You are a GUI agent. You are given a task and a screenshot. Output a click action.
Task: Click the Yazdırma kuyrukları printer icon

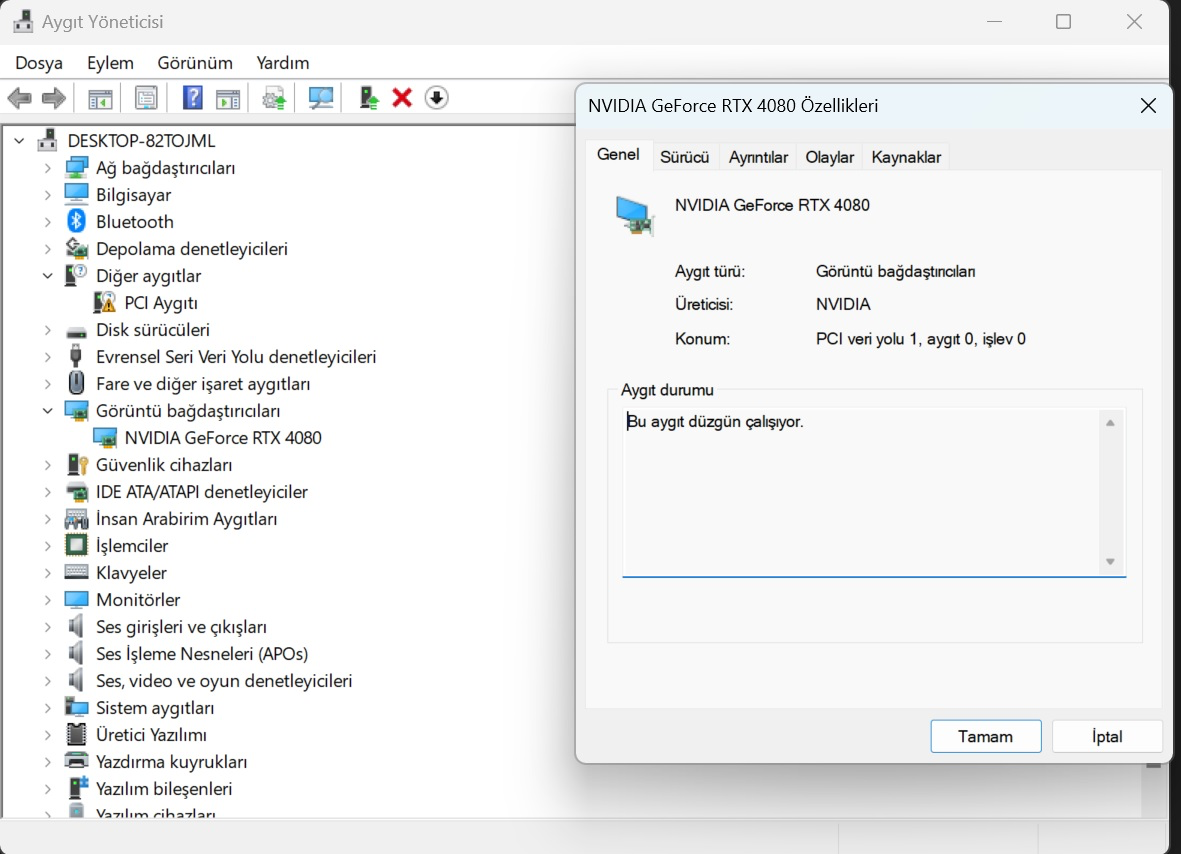pyautogui.click(x=76, y=761)
